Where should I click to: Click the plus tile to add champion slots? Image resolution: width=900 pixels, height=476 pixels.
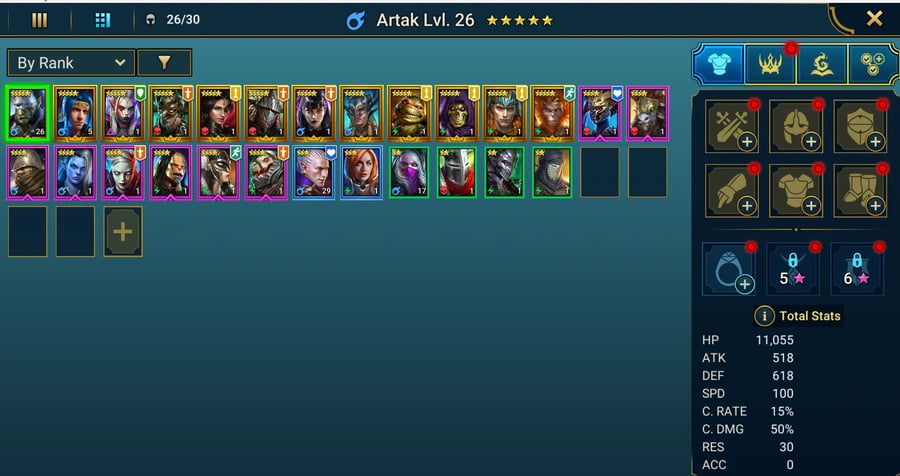(x=123, y=231)
